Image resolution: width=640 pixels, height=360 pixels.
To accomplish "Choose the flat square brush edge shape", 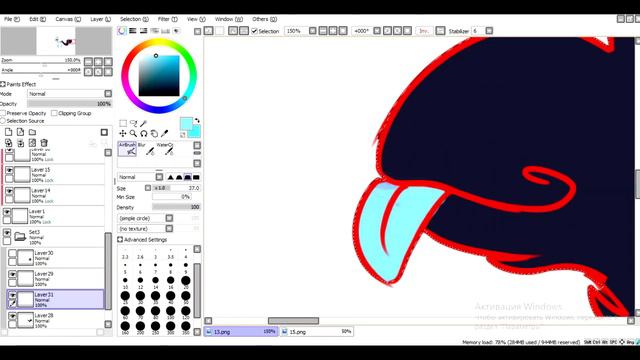I will (196, 177).
